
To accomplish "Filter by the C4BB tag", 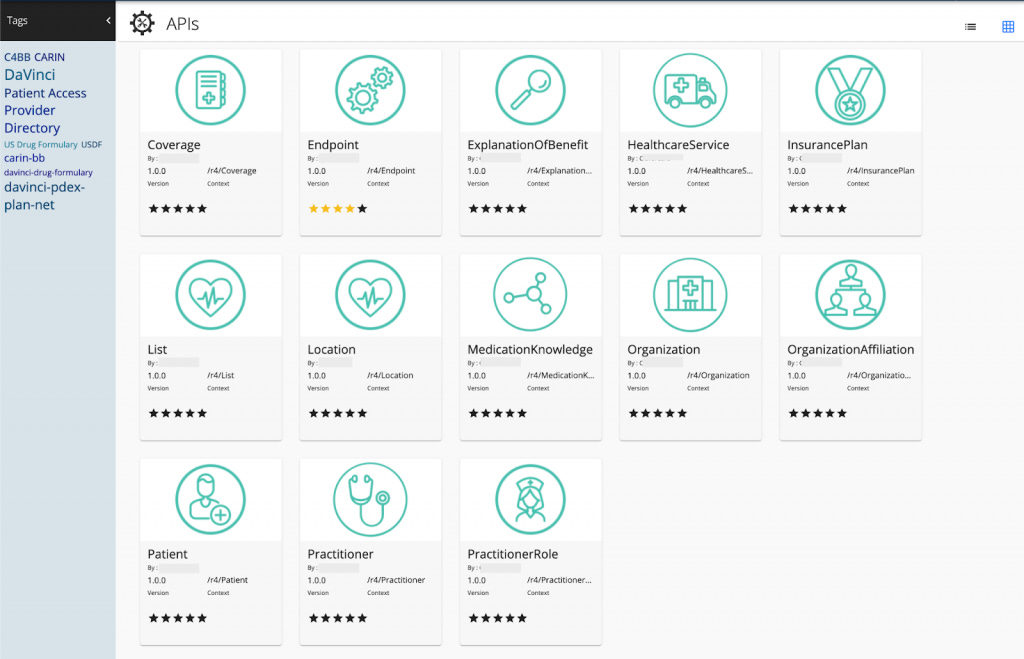I will pyautogui.click(x=17, y=57).
